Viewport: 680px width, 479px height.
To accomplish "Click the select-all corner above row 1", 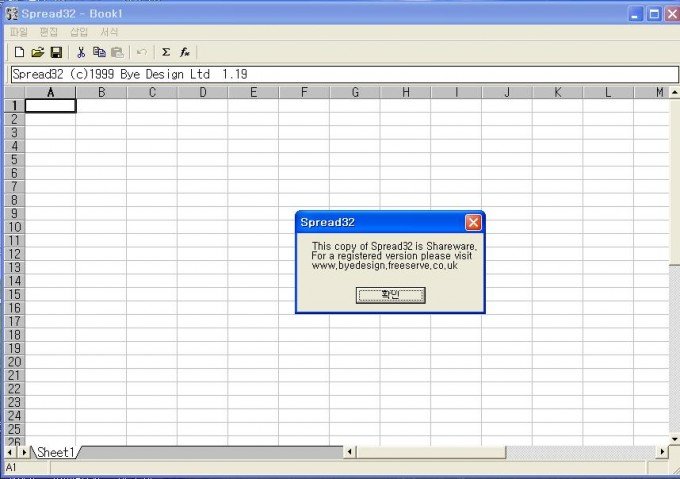I will click(x=14, y=92).
